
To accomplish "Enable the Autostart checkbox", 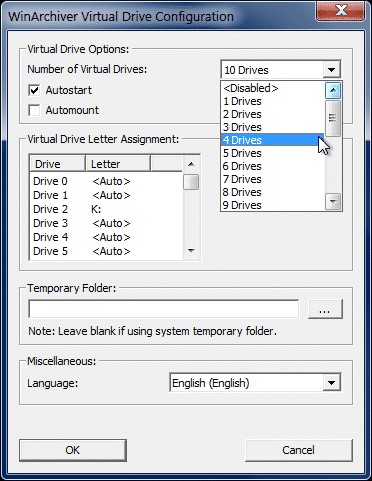I will tap(34, 90).
